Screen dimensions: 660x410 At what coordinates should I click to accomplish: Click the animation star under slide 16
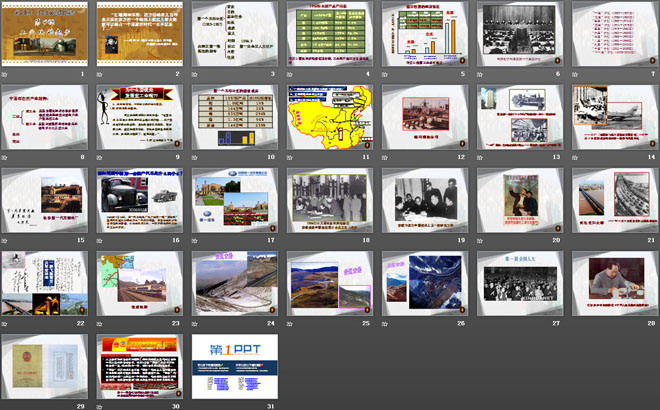point(100,241)
